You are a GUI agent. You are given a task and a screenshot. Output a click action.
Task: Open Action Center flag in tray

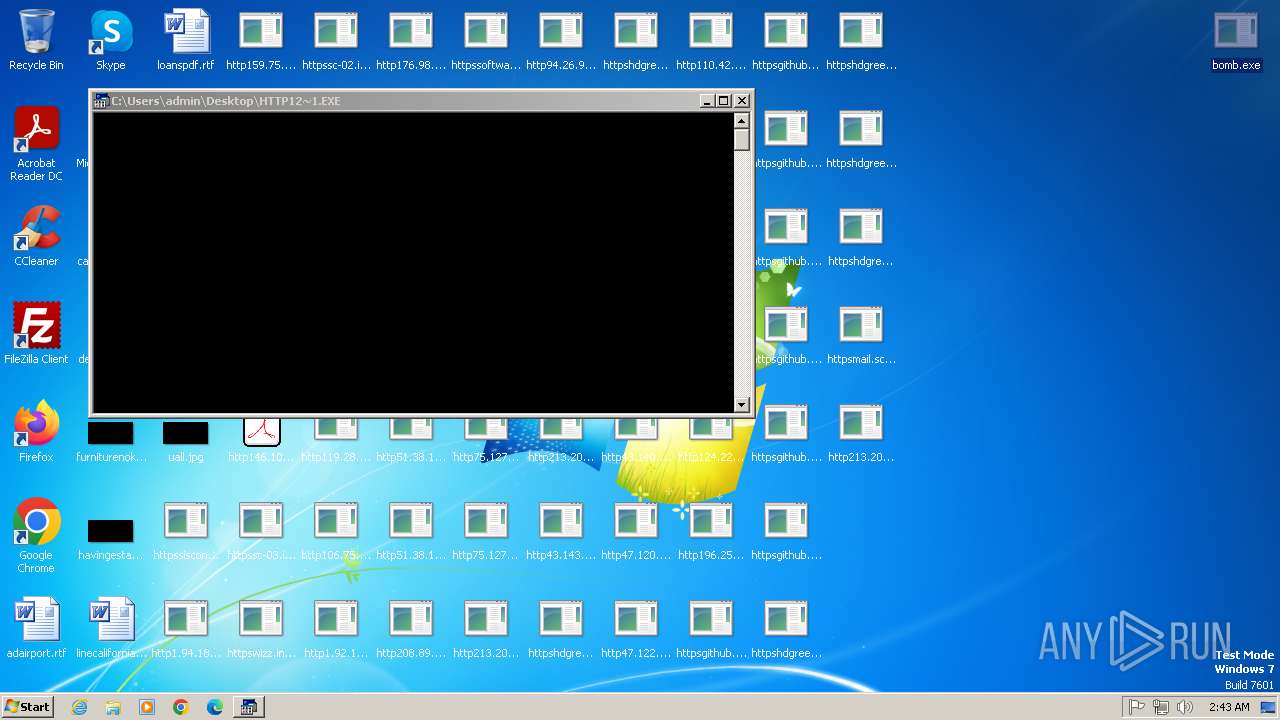tap(1137, 707)
